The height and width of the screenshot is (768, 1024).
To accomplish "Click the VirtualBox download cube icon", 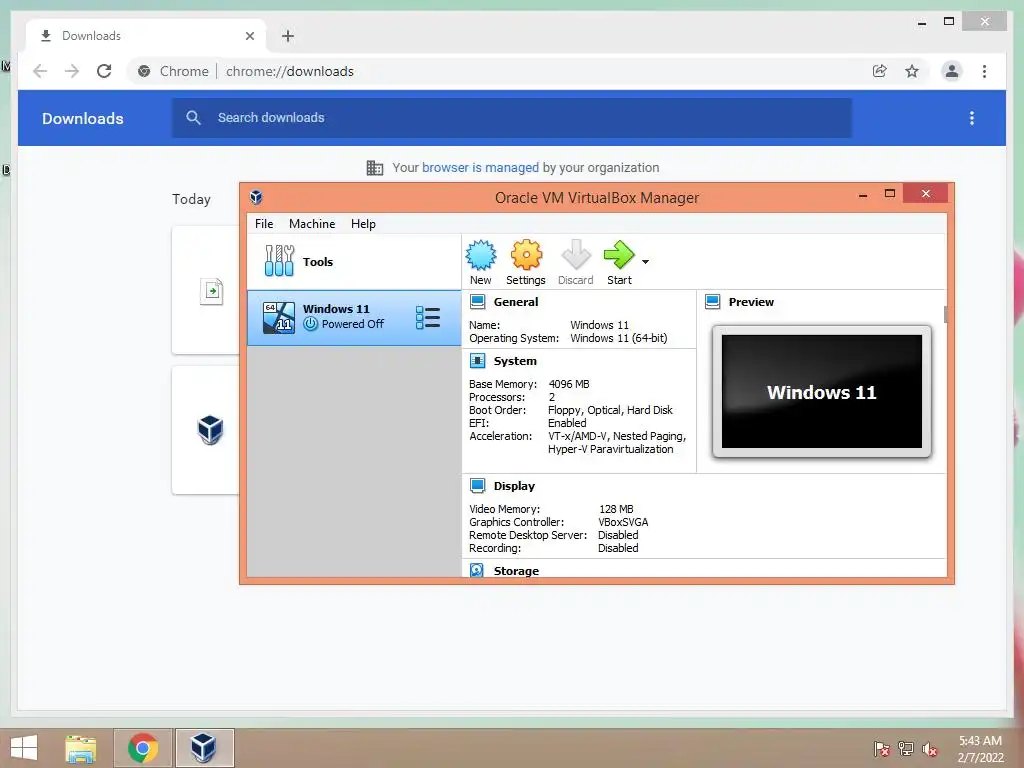I will coord(210,430).
